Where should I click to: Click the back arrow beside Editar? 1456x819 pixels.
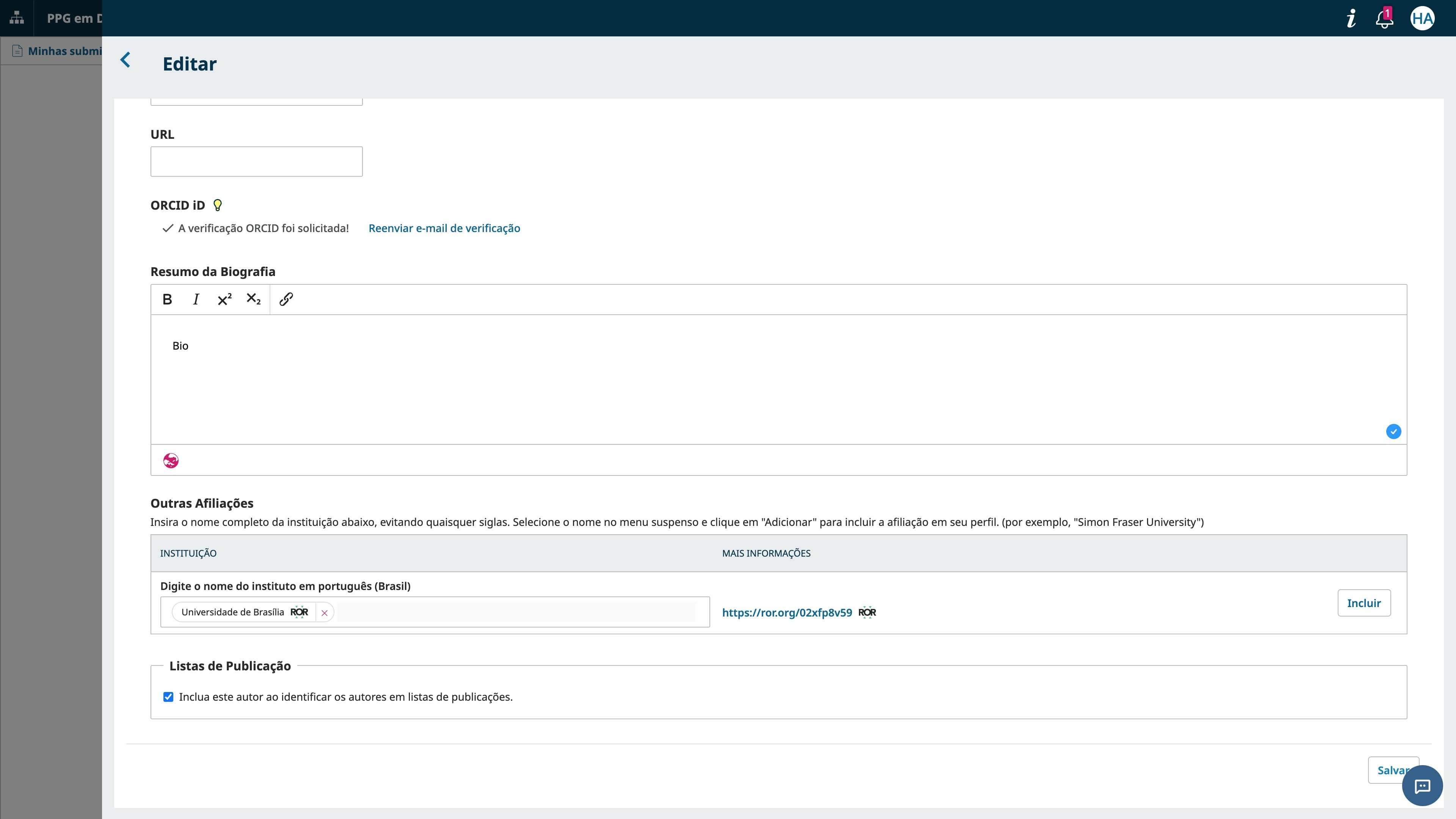[x=126, y=60]
